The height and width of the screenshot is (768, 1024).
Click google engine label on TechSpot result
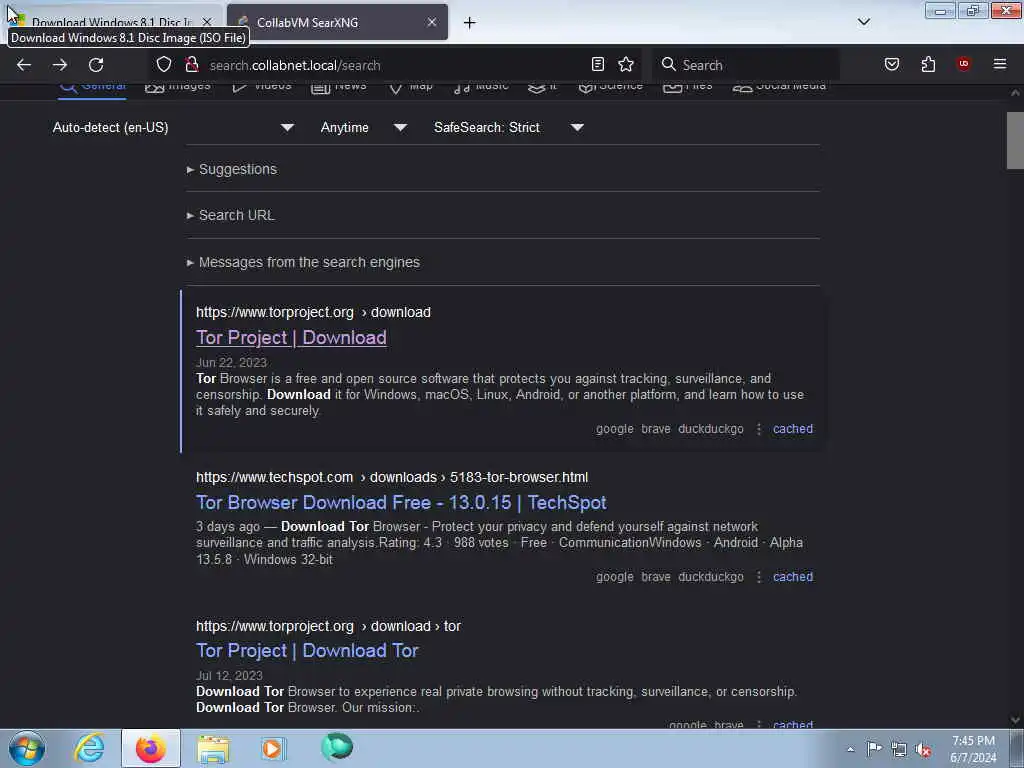[x=615, y=577]
